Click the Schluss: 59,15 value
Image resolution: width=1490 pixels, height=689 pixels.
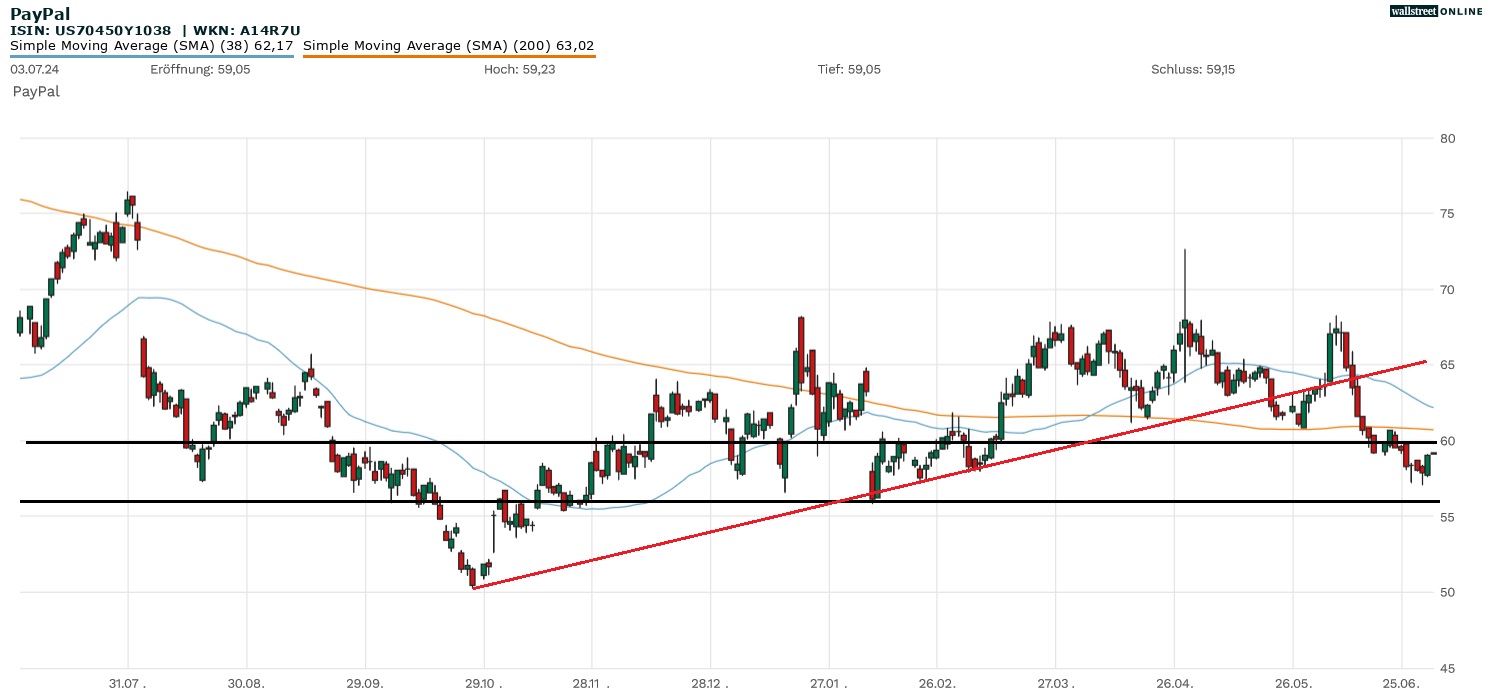click(x=1193, y=69)
